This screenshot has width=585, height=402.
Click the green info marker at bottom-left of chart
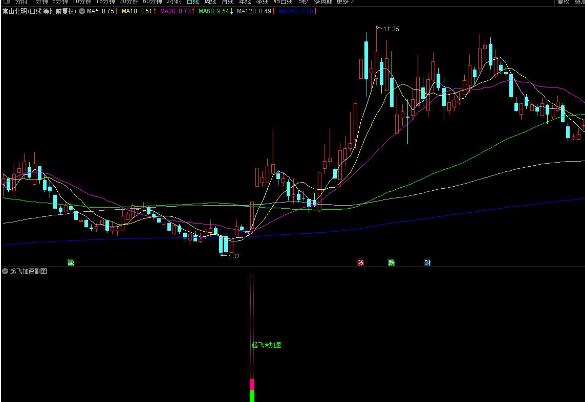tap(71, 263)
